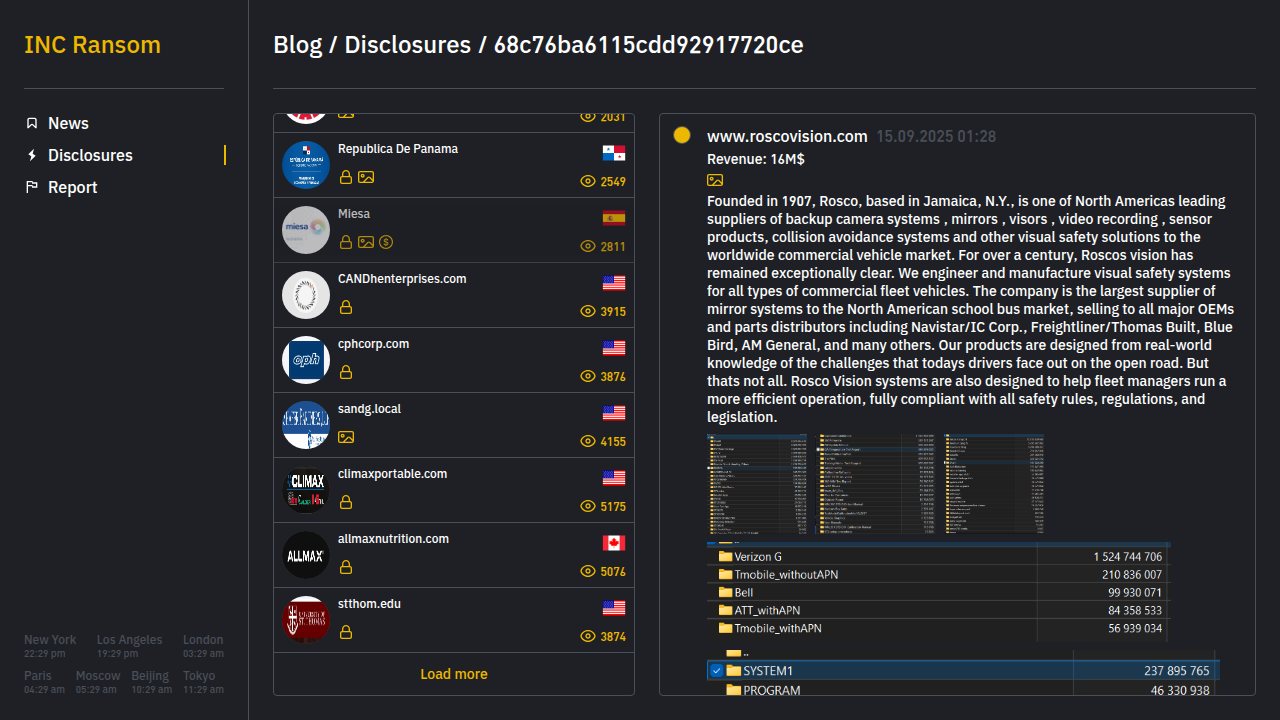Viewport: 1280px width, 720px height.
Task: Open the Report section
Action: 72,187
